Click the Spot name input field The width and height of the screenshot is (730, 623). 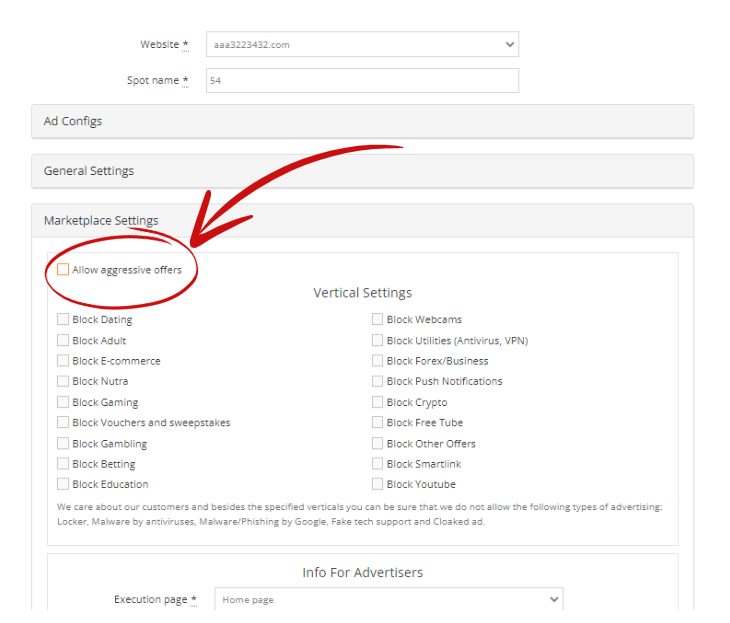[362, 81]
